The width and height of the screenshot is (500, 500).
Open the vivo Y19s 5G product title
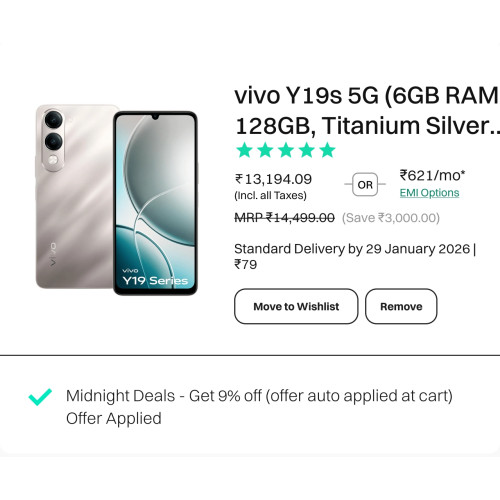[x=367, y=110]
